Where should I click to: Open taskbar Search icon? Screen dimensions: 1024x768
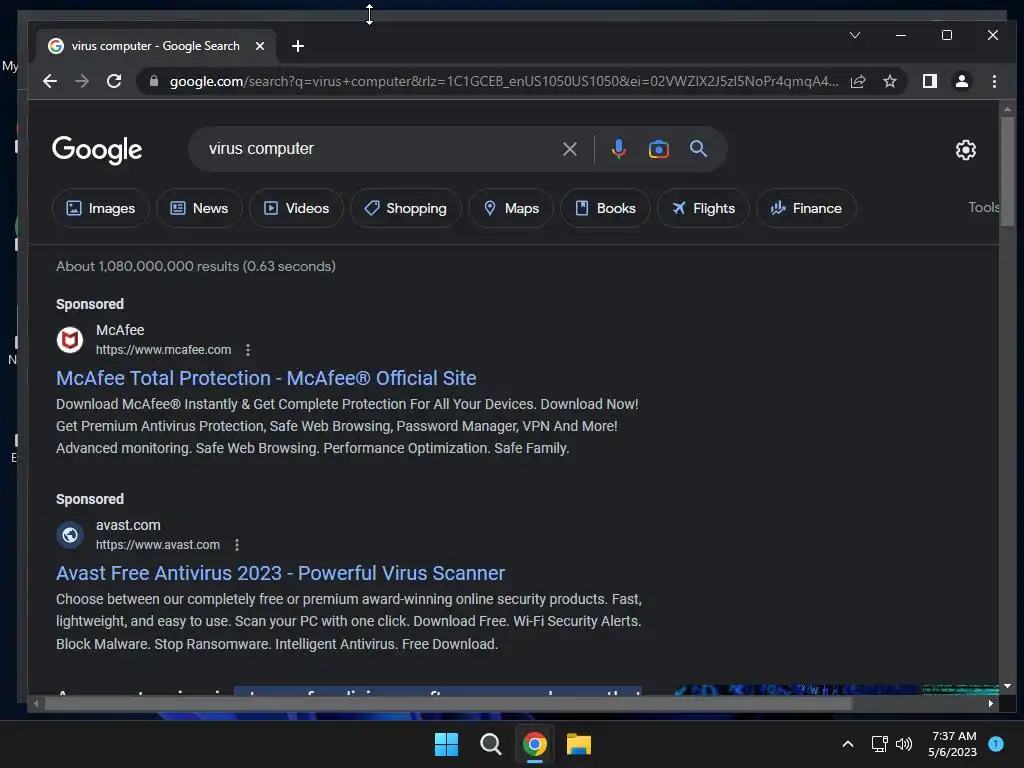click(x=490, y=744)
